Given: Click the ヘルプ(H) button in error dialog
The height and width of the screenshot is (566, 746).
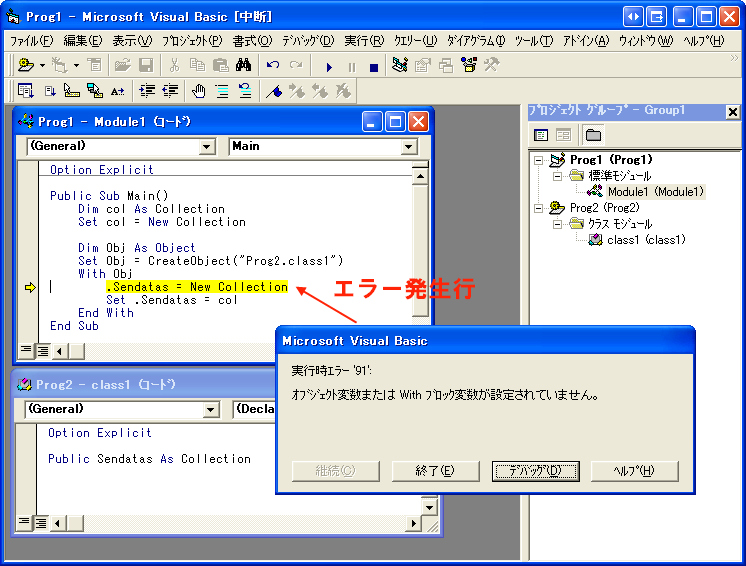Looking at the screenshot, I should click(x=634, y=471).
